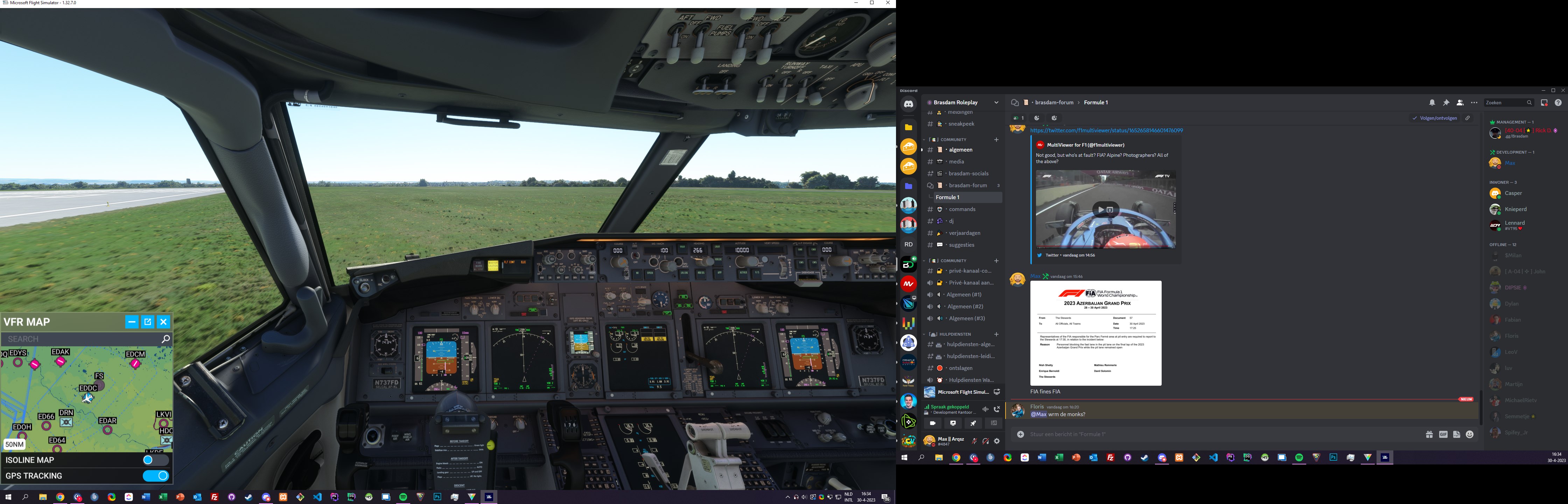The width and height of the screenshot is (1568, 504).
Task: Open the f1multiviewer Twitter link
Action: pos(1106,130)
